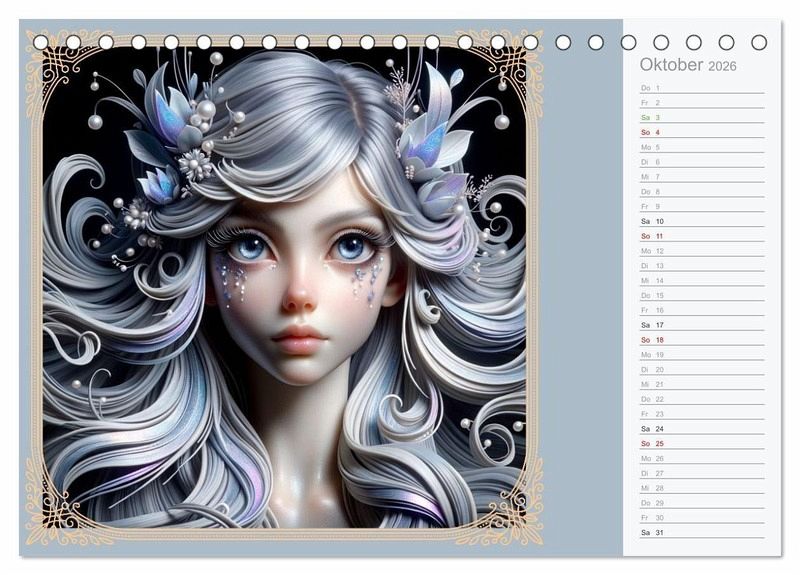Click the year "2026" in the header
The height and width of the screenshot is (575, 800).
[x=722, y=66]
